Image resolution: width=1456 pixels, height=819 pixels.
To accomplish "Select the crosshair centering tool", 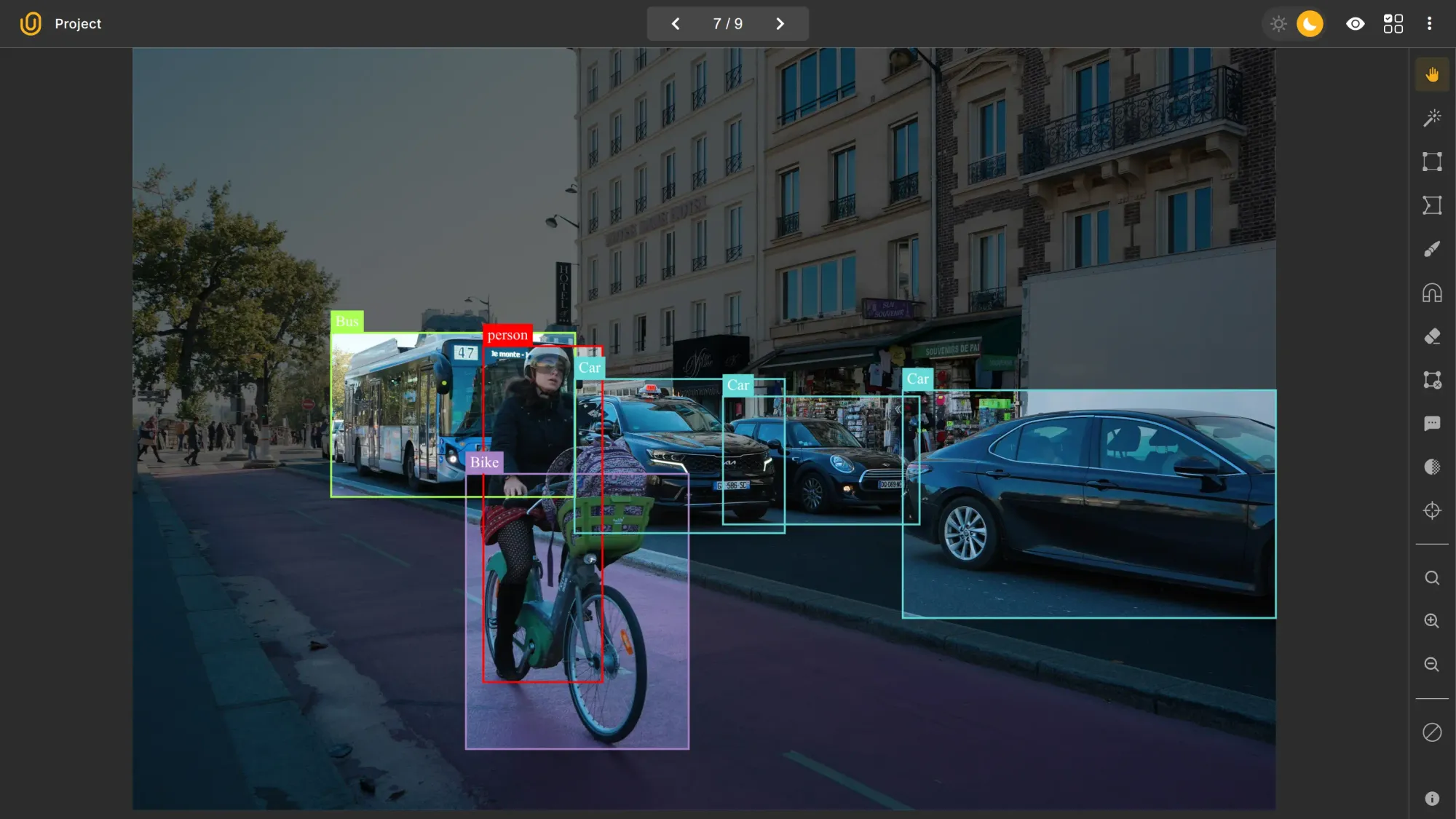I will (x=1431, y=510).
